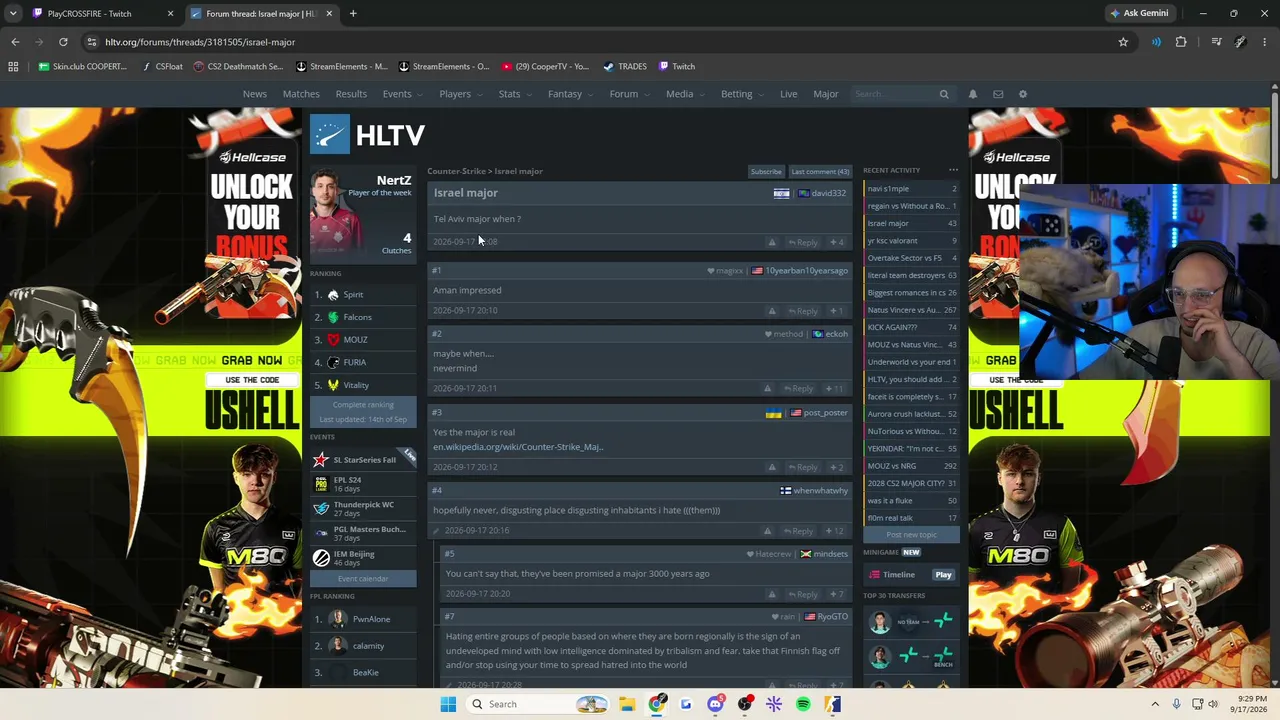1280x720 pixels.
Task: Open 'fl0m real talk' recent topic
Action: click(x=911, y=518)
